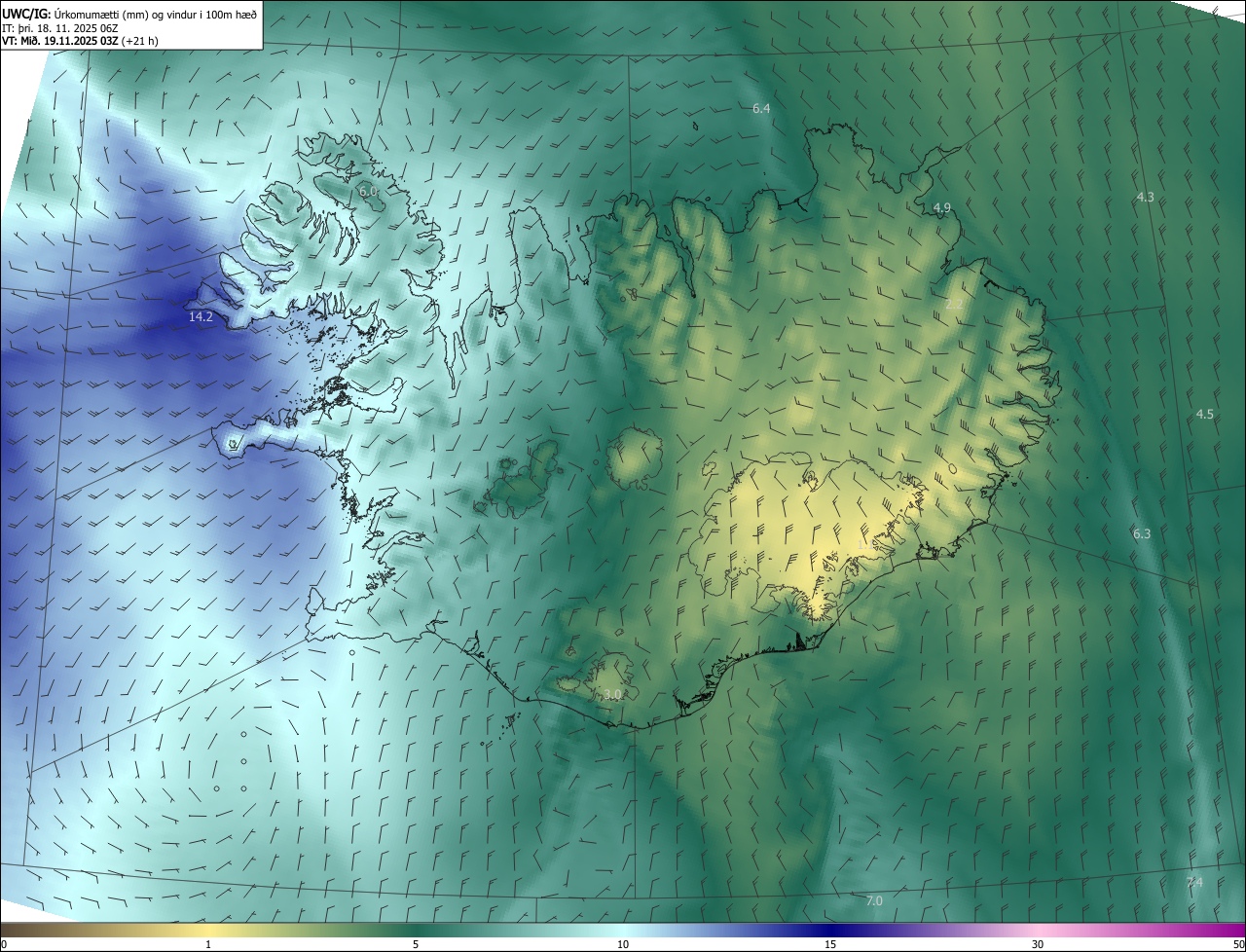
Task: Select the valid time 'VT: Mið. 19.11.2025 03Z'
Action: (x=60, y=42)
